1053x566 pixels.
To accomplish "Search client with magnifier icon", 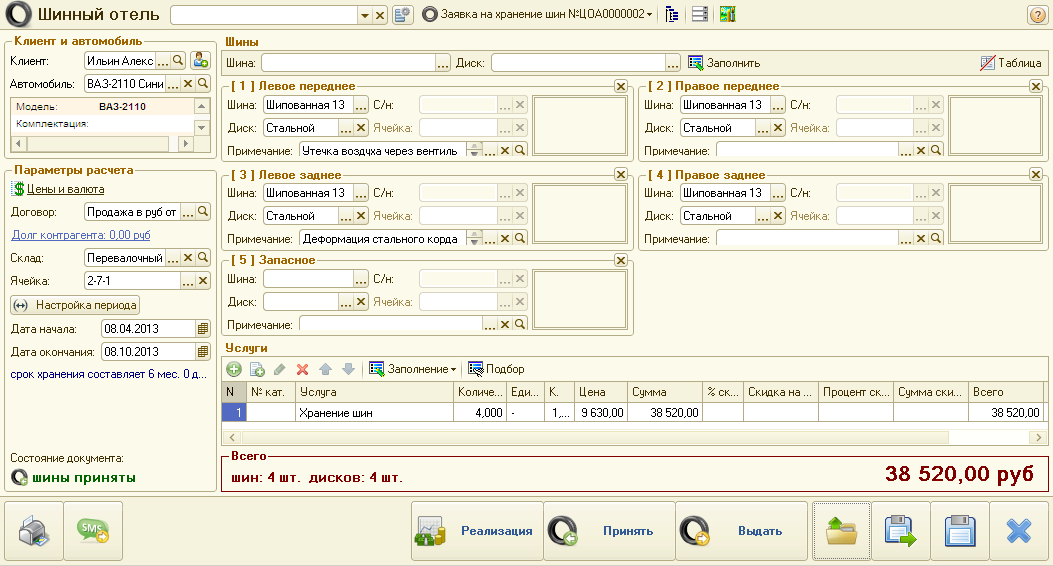I will point(178,61).
